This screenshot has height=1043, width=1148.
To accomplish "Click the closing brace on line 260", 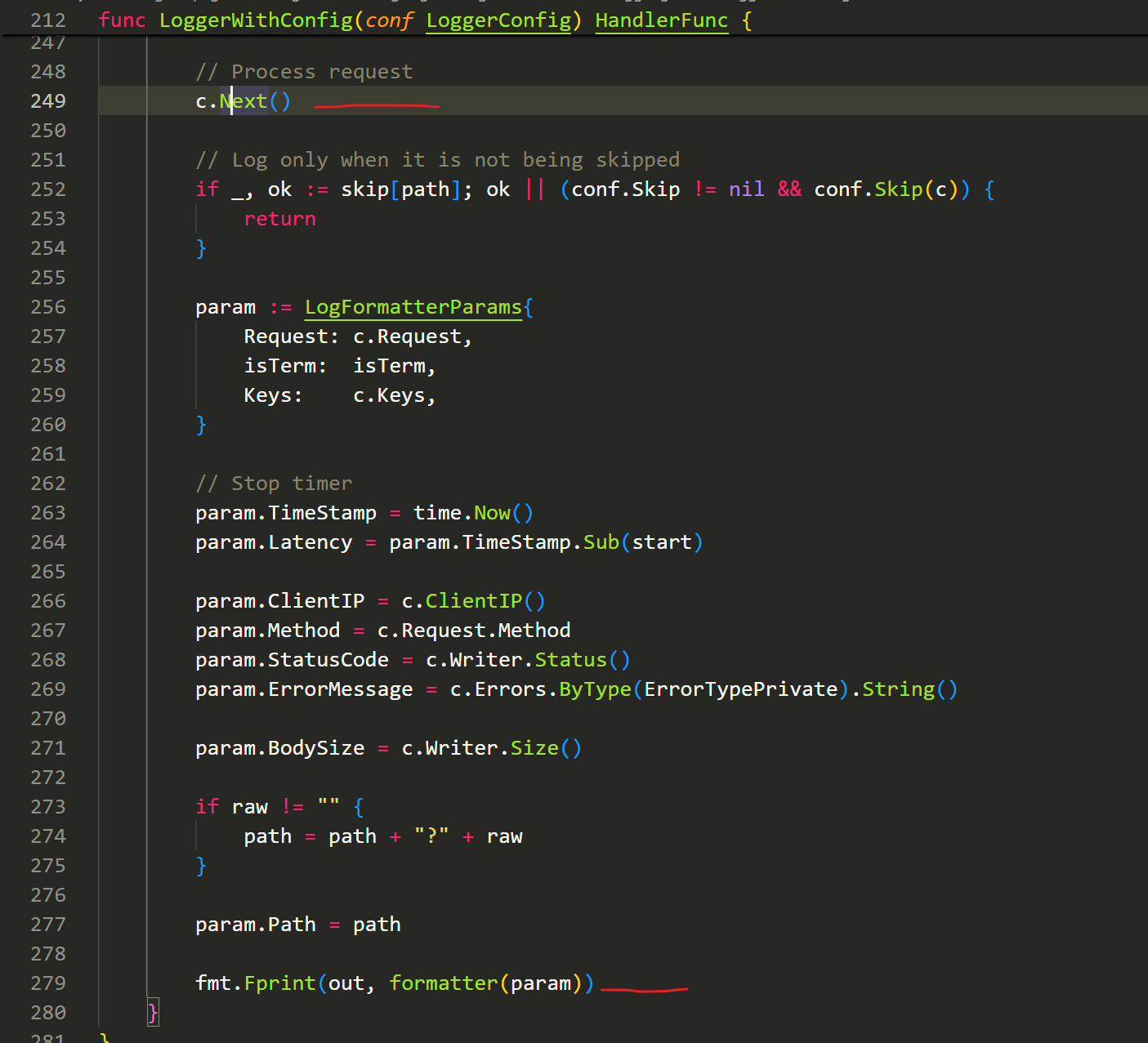I will click(201, 425).
